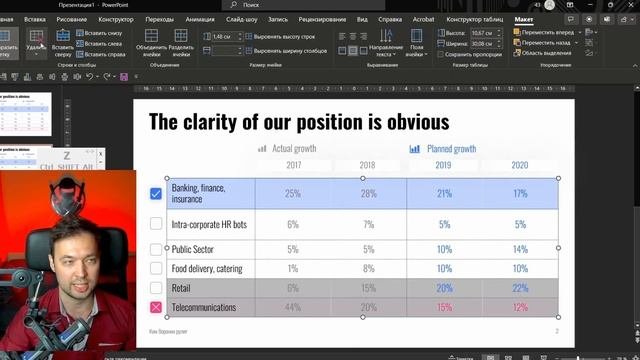Screen dimensions: 640x360
Task: Open Область выделения selection pane
Action: coord(542,53)
